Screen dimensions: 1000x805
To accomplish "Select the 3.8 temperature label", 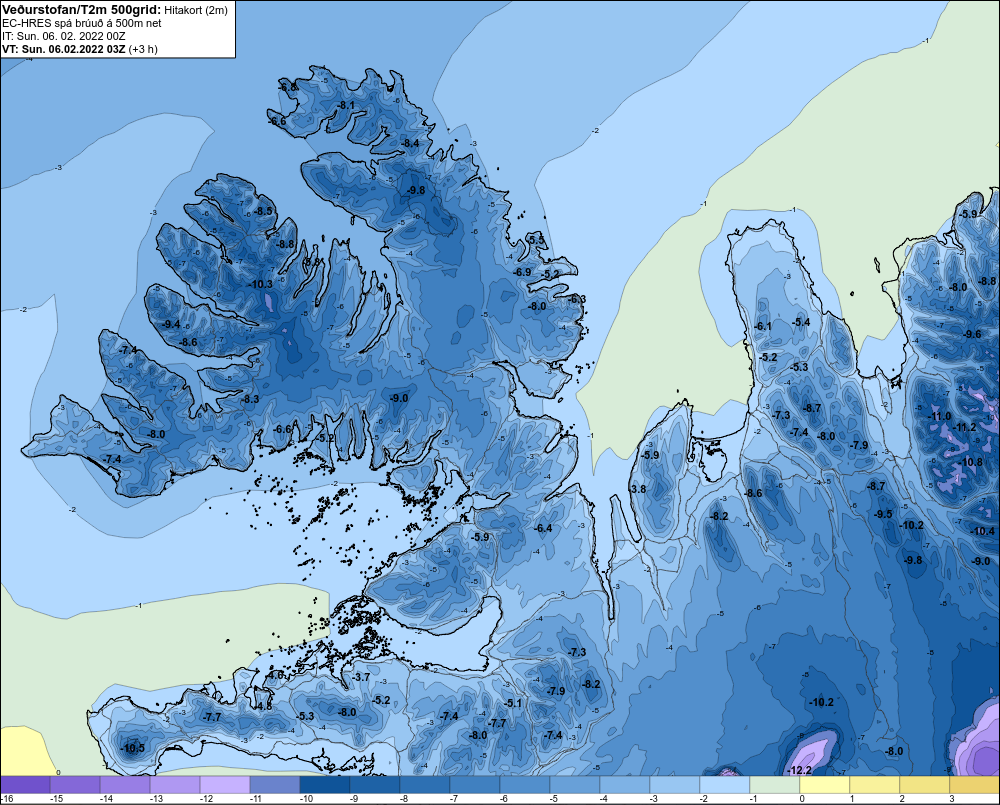I will [638, 489].
